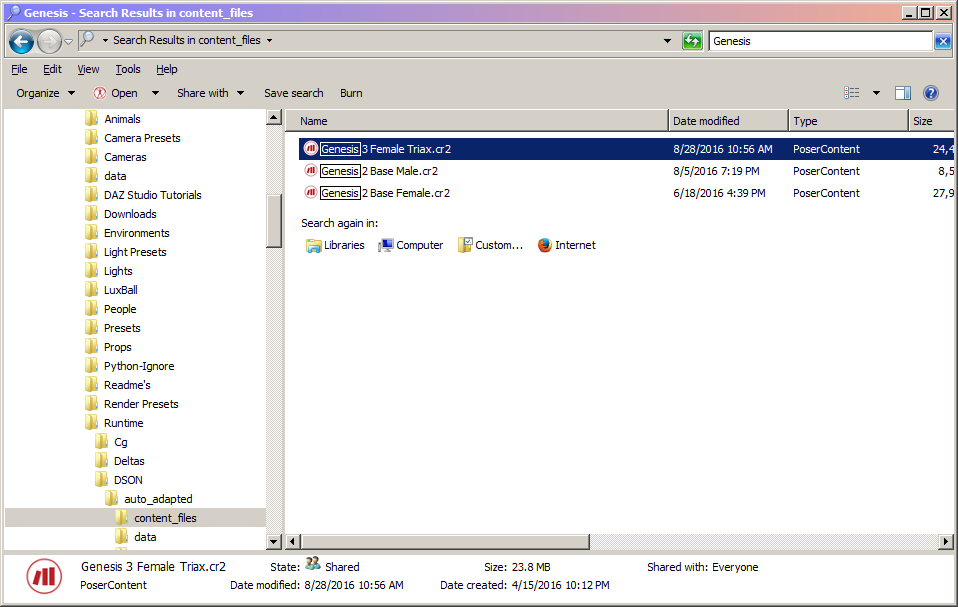Select the LuxBall folder
This screenshot has width=958, height=607.
point(120,289)
